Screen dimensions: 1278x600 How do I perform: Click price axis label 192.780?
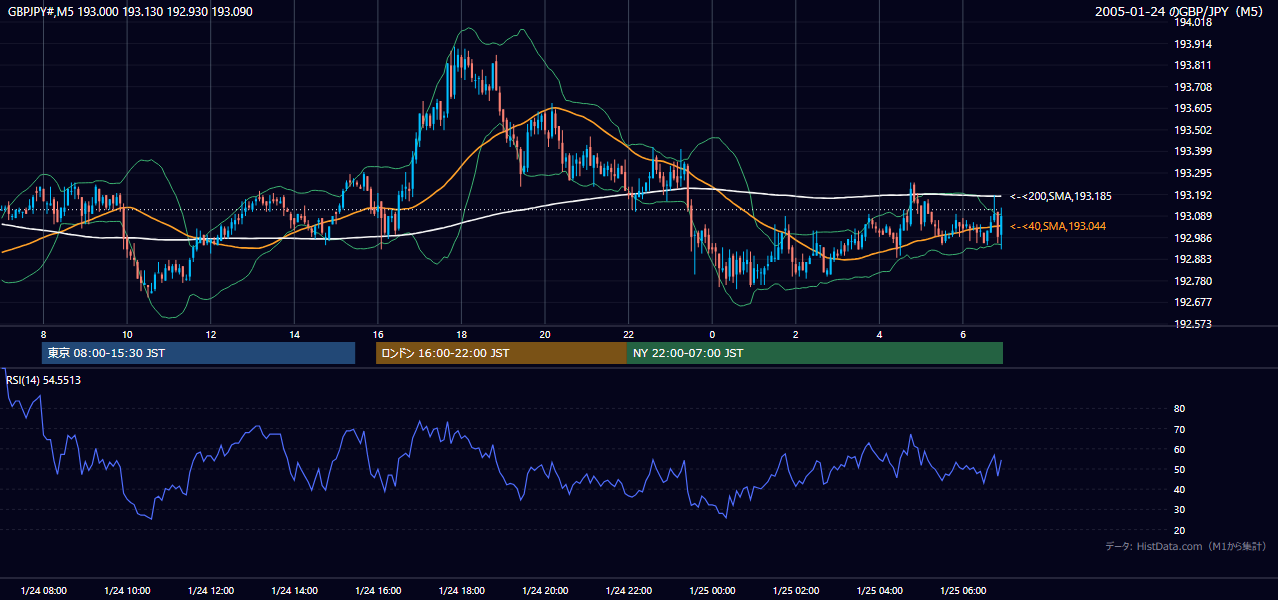click(1192, 282)
